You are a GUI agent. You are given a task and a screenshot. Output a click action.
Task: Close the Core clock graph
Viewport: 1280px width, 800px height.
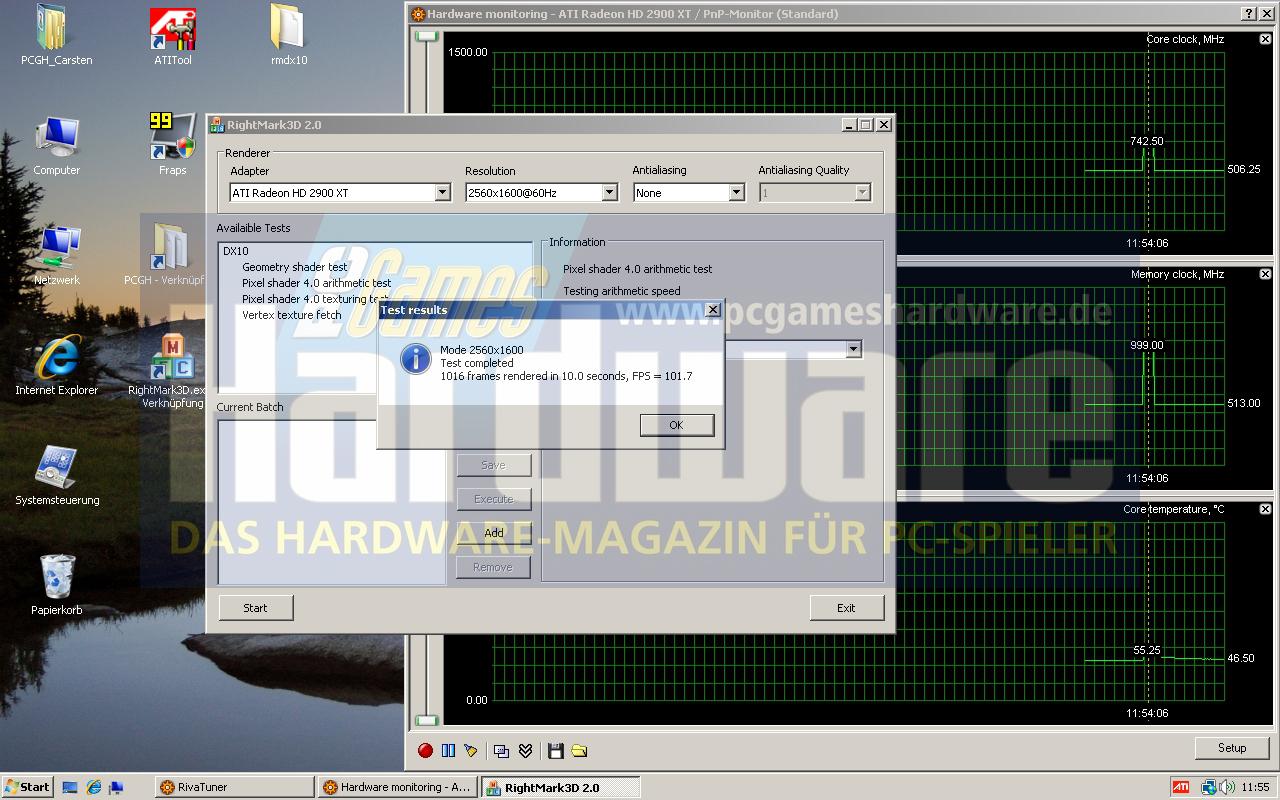[1265, 39]
